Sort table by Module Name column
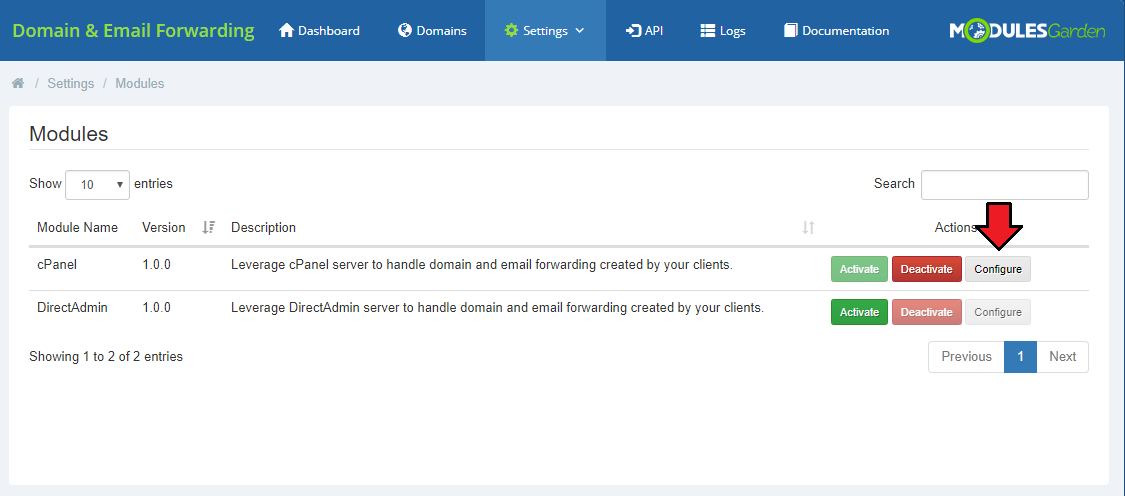The height and width of the screenshot is (496, 1125). pos(77,228)
